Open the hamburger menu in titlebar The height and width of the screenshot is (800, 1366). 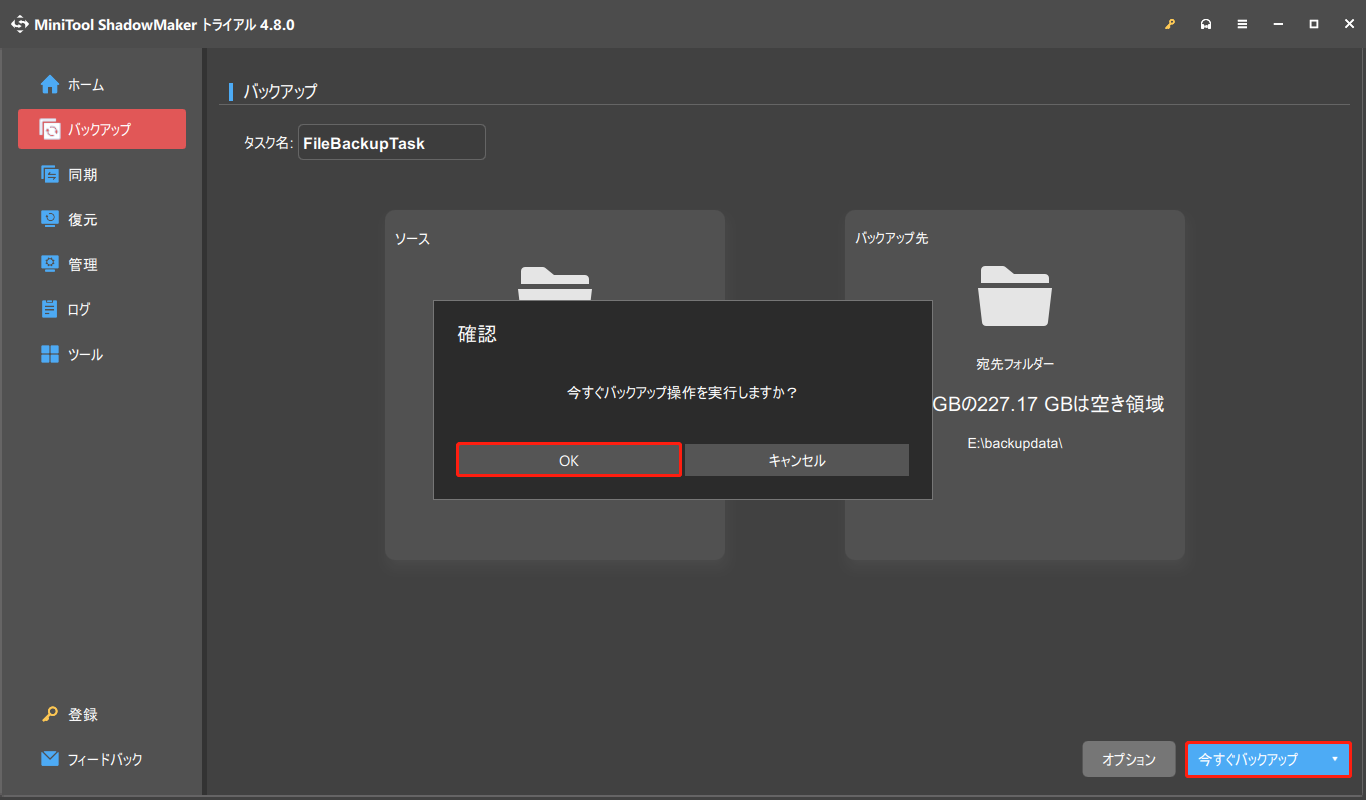(1242, 23)
